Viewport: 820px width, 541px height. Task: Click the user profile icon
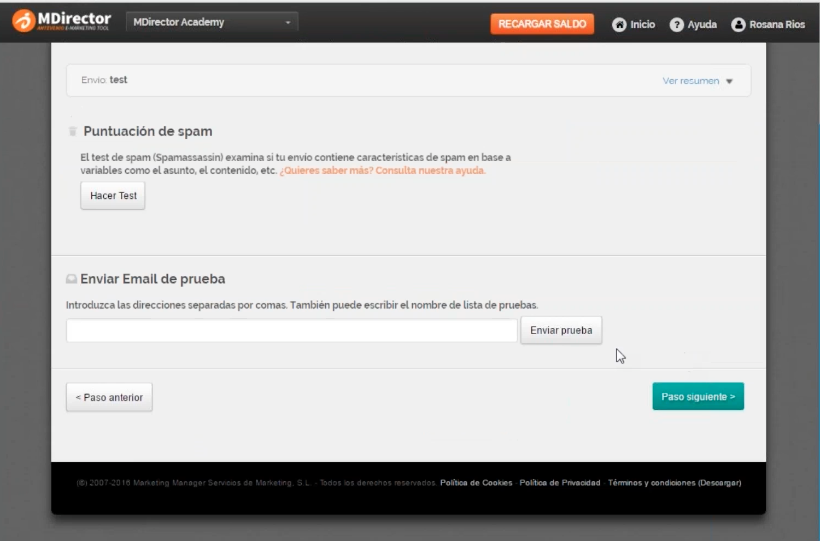(x=738, y=25)
